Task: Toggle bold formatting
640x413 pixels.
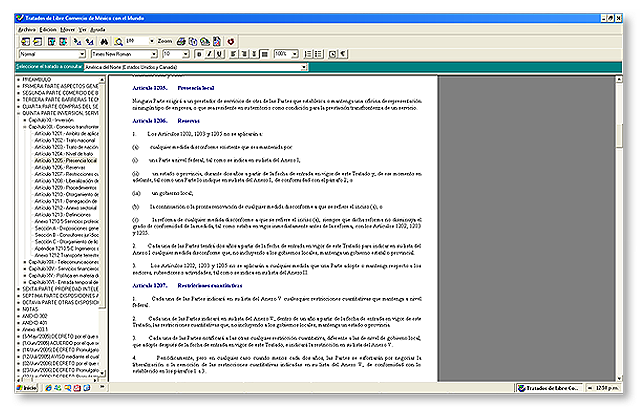Action: click(199, 54)
